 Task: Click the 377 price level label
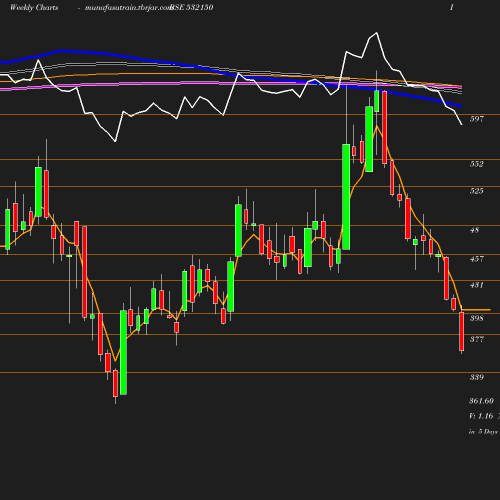tap(476, 339)
